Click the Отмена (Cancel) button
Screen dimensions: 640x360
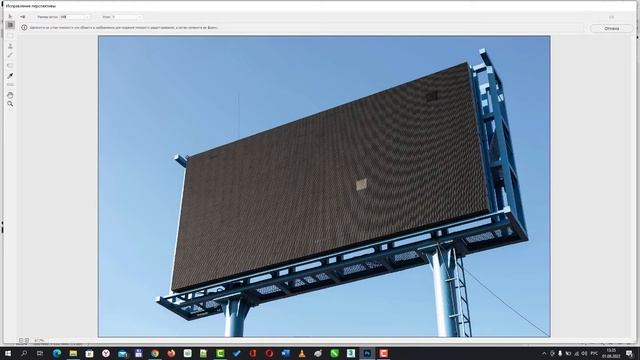click(611, 28)
